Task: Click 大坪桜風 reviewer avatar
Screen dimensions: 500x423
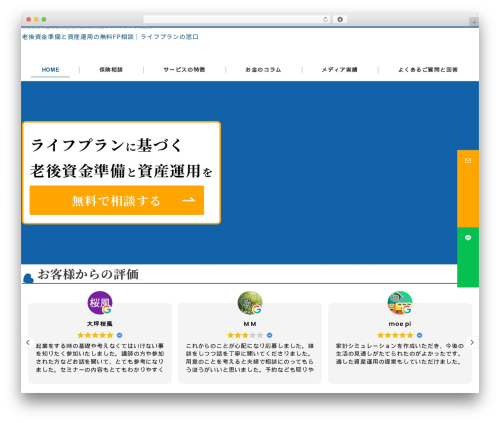Action: coord(100,303)
